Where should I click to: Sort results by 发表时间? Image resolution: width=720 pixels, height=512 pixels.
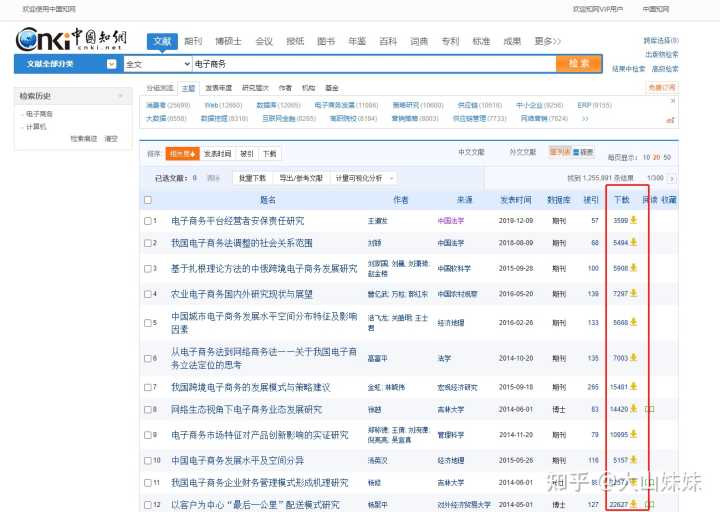pos(218,154)
